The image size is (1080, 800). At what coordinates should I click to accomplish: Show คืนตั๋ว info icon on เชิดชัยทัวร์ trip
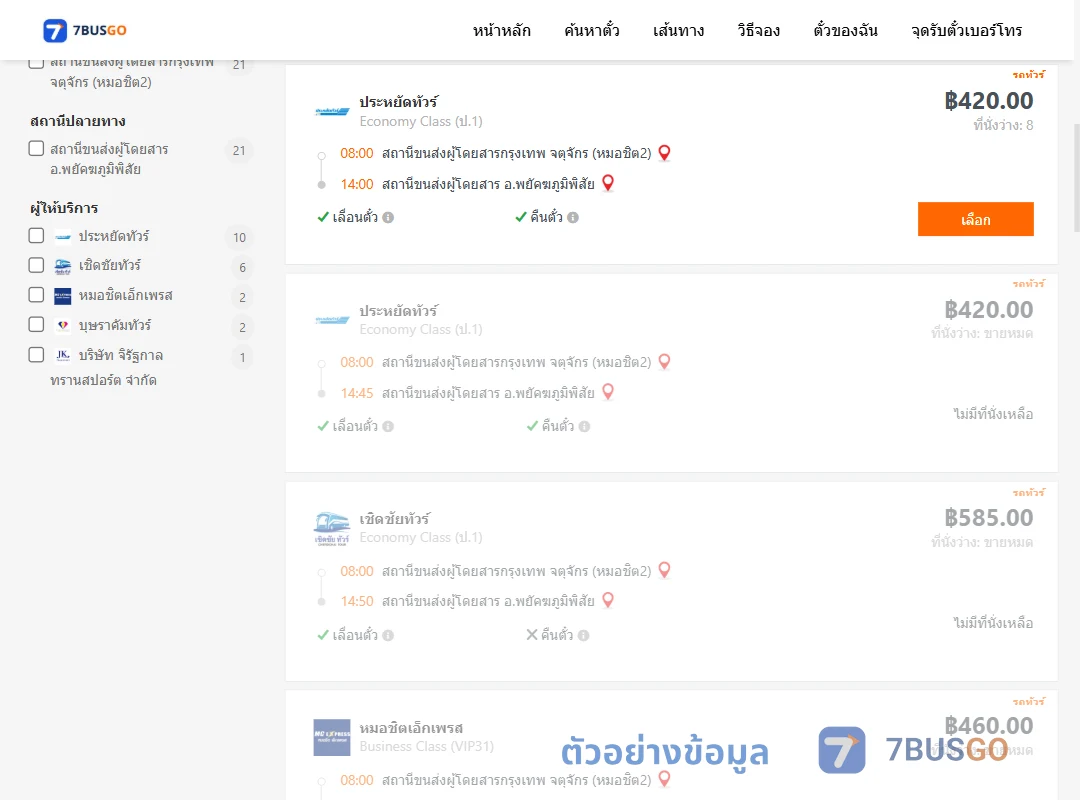[583, 635]
